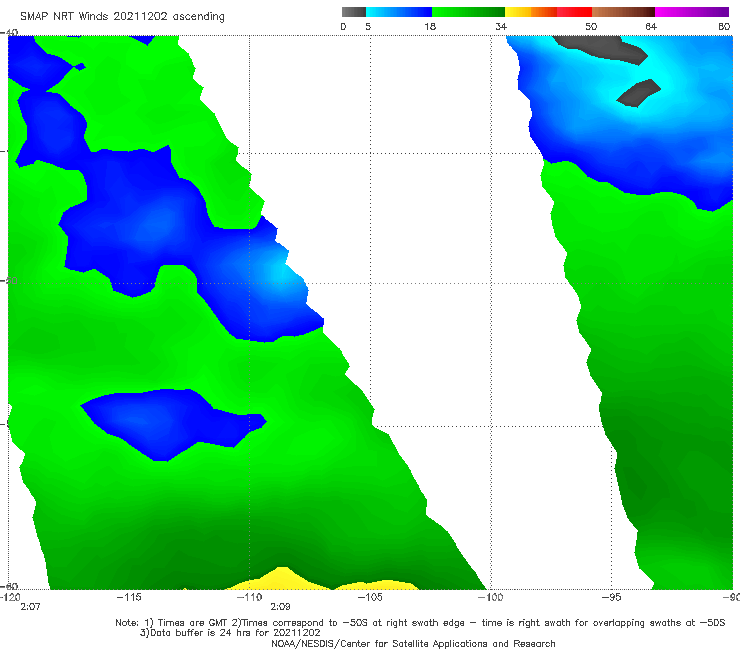The height and width of the screenshot is (650, 740).
Task: Select the magenta-purple segment of the color bar
Action: tap(692, 12)
